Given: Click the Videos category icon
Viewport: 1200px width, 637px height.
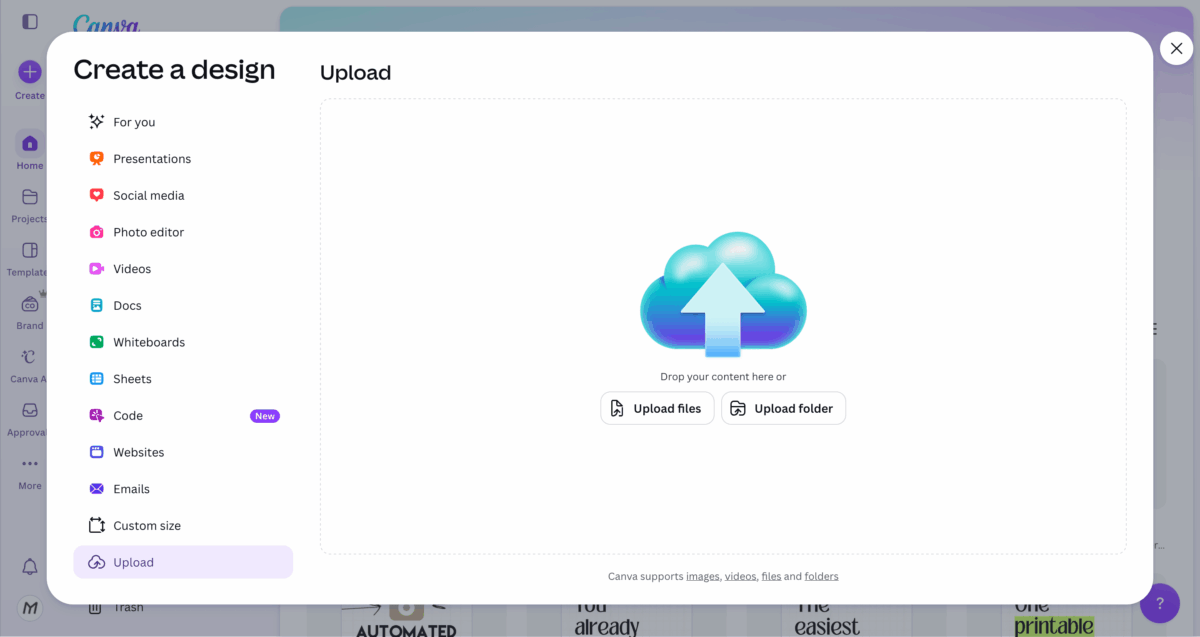Looking at the screenshot, I should click(x=97, y=269).
